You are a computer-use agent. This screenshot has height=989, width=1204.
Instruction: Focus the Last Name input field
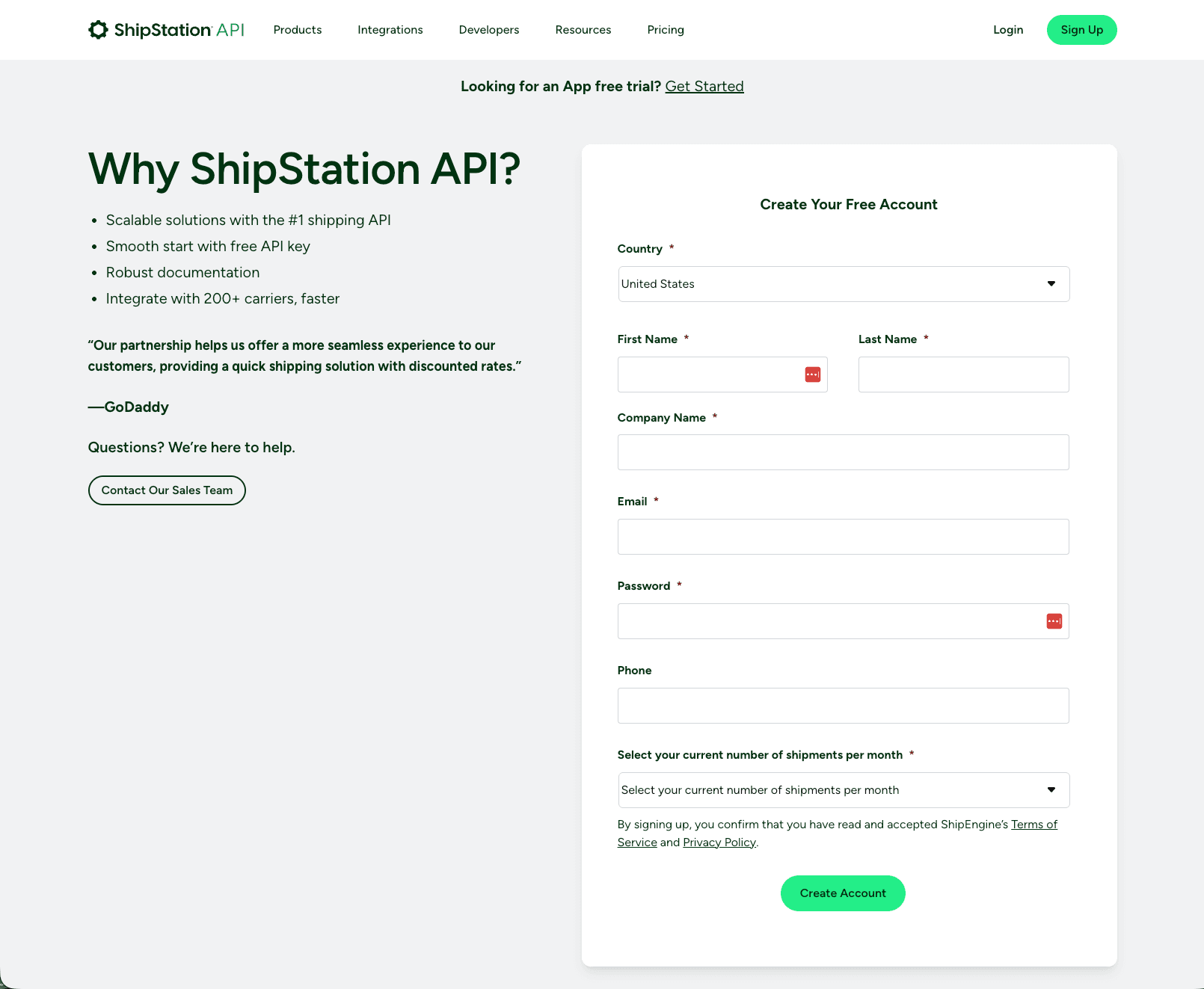point(964,375)
